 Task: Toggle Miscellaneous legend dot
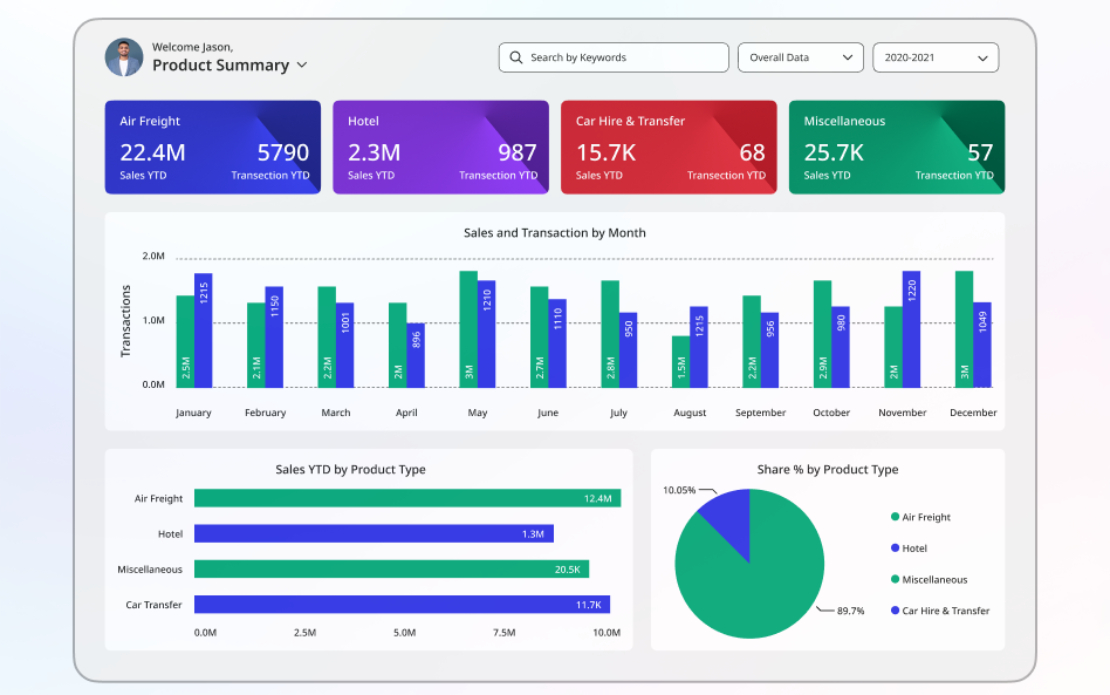[895, 579]
